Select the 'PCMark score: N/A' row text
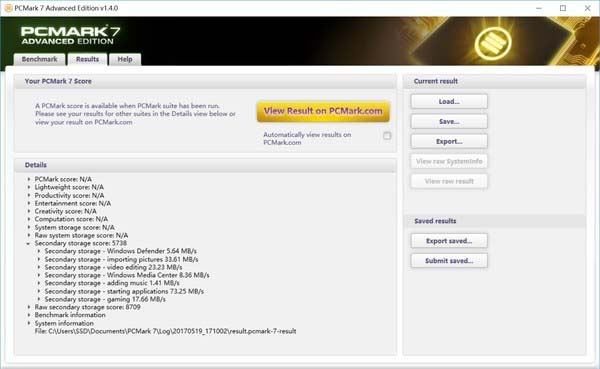 coord(63,179)
